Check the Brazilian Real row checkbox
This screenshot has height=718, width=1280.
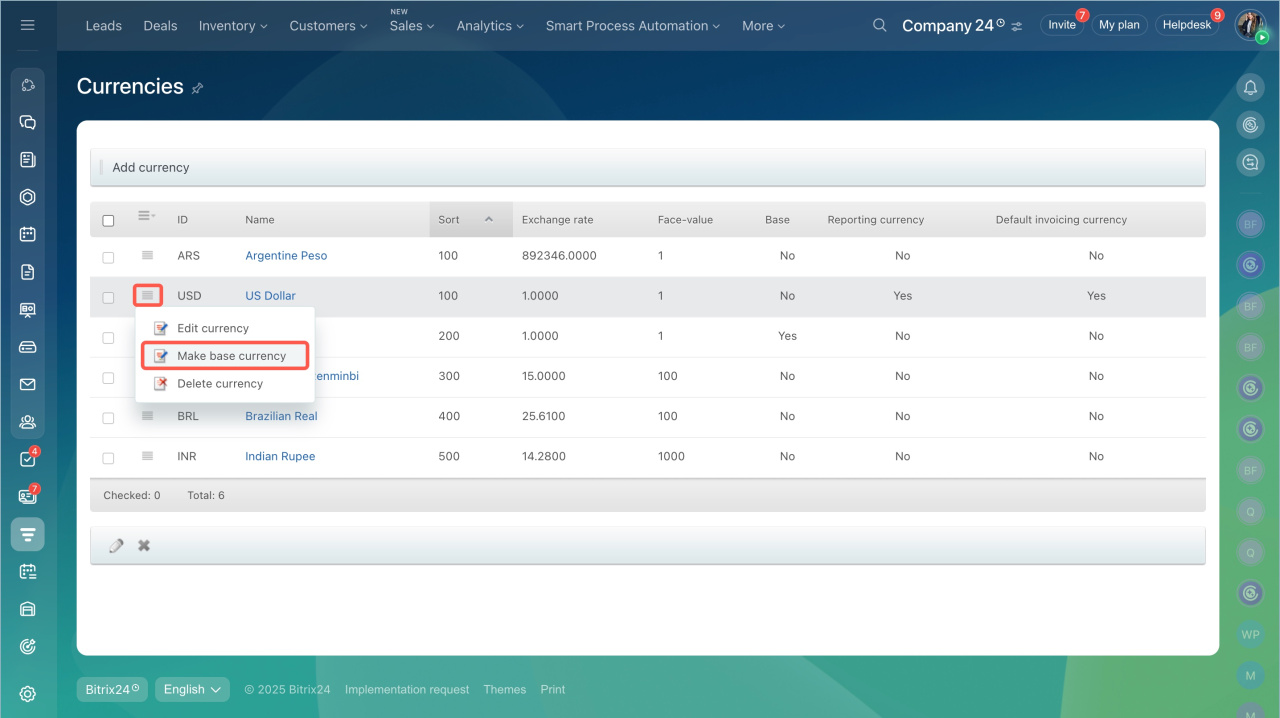[x=108, y=417]
